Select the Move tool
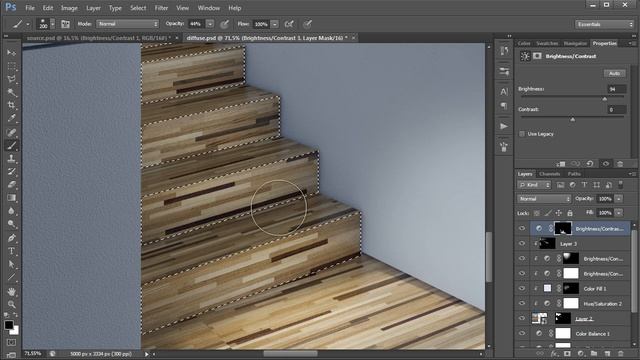 pyautogui.click(x=11, y=53)
